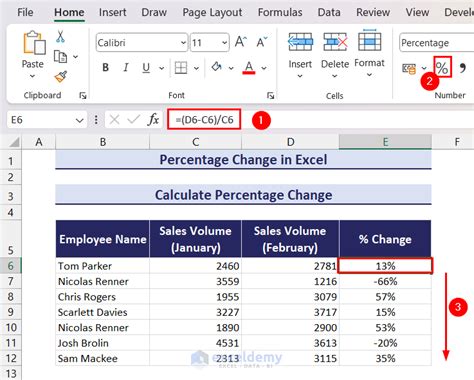Expand Fill Color options arrow
The width and height of the screenshot is (474, 380).
click(231, 68)
